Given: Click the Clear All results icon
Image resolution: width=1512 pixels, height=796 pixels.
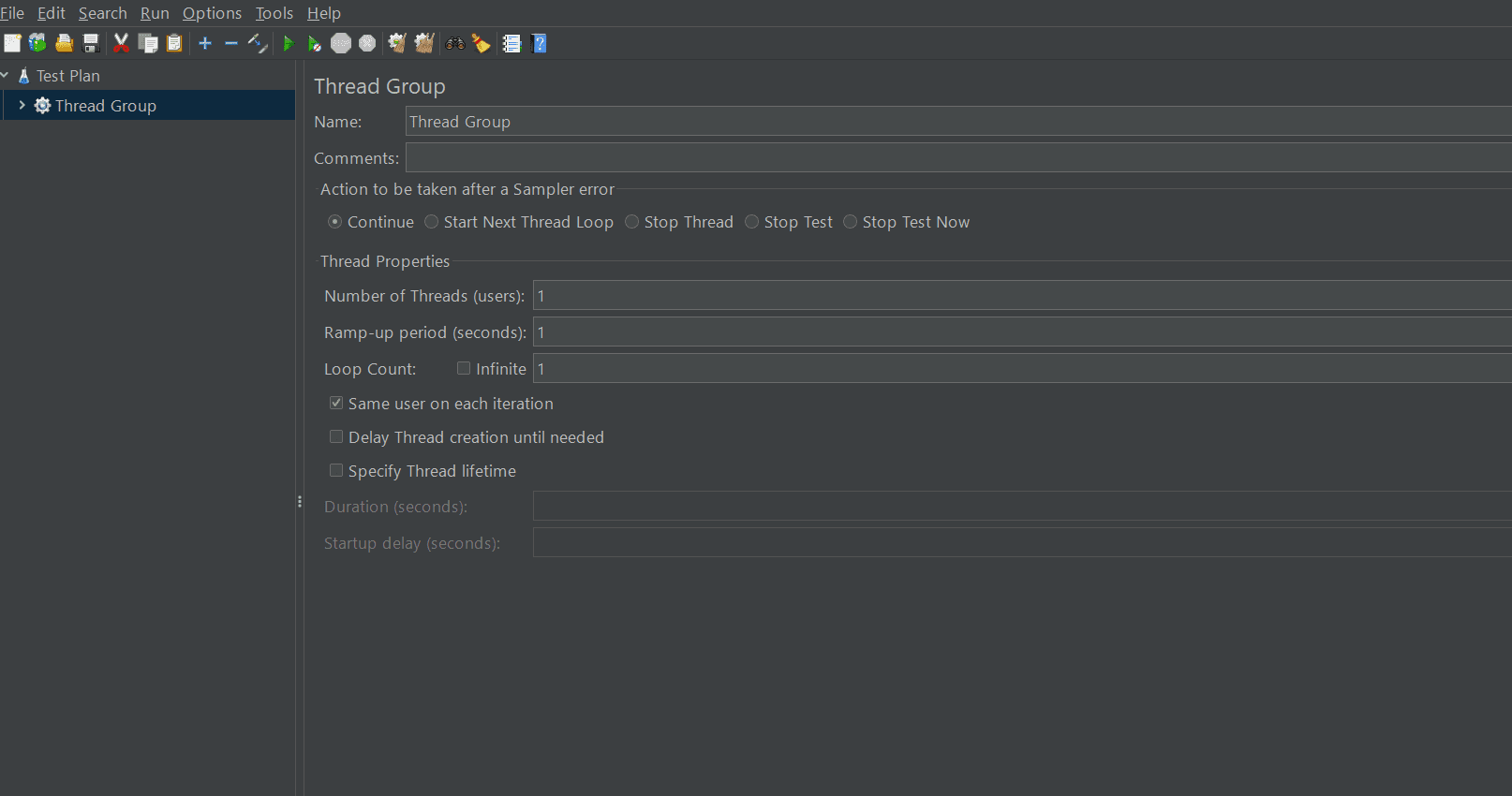Looking at the screenshot, I should tap(424, 43).
